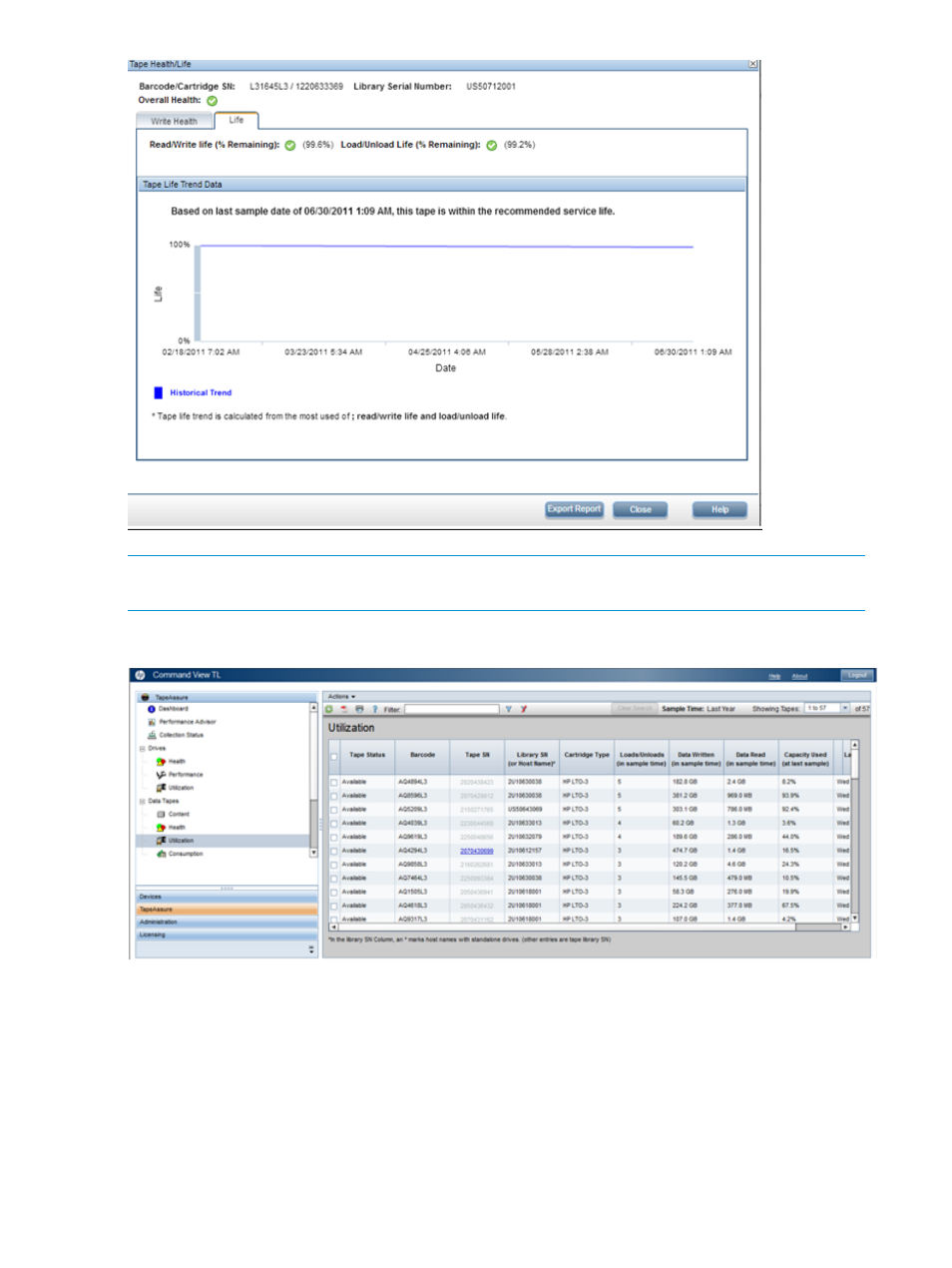Open the Actions dropdown menu
952x1268 pixels.
tap(341, 697)
